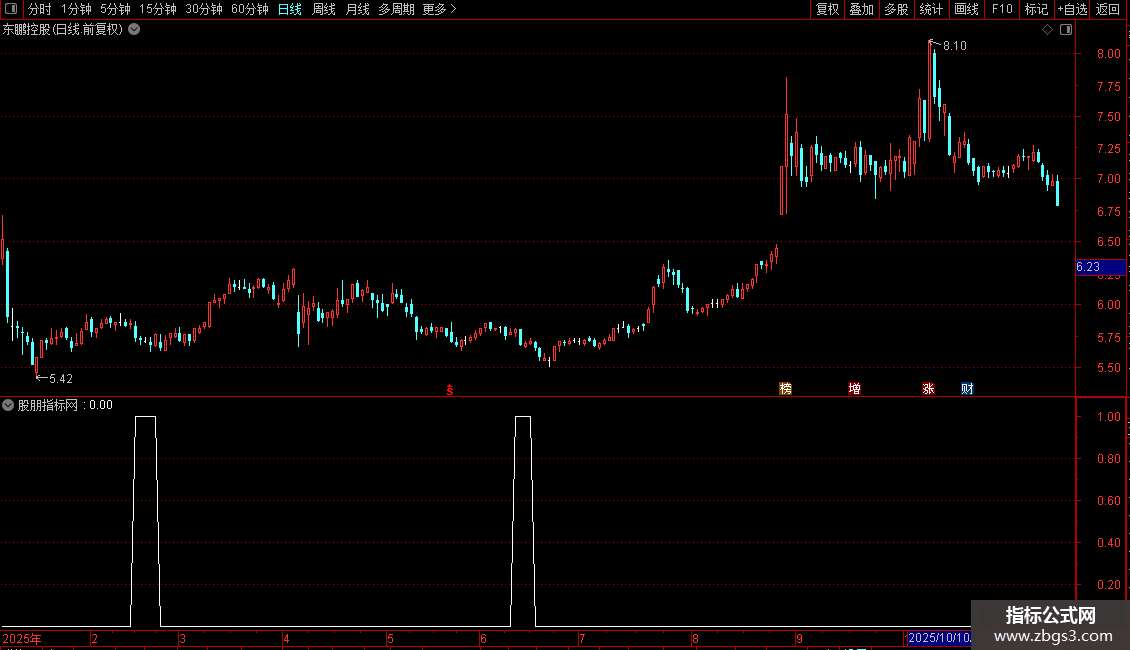1130x650 pixels.
Task: Select the 15分钟 period tab
Action: (x=157, y=9)
